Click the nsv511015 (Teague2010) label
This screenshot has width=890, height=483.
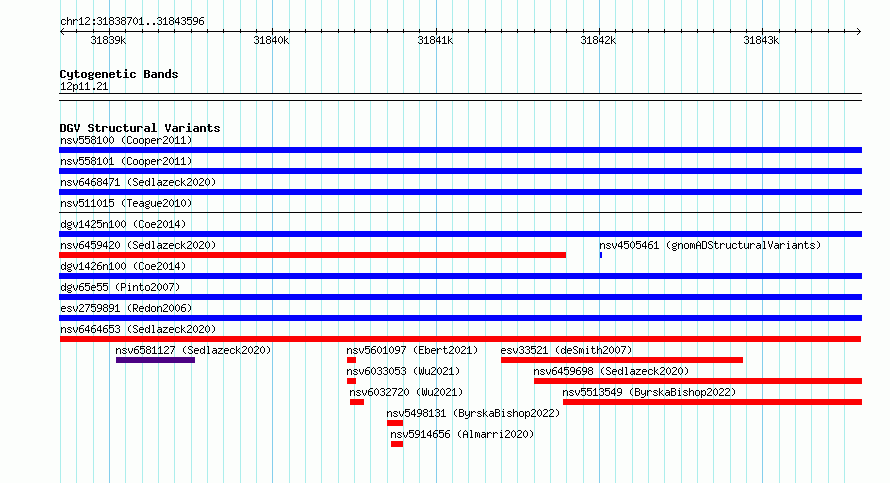126,203
